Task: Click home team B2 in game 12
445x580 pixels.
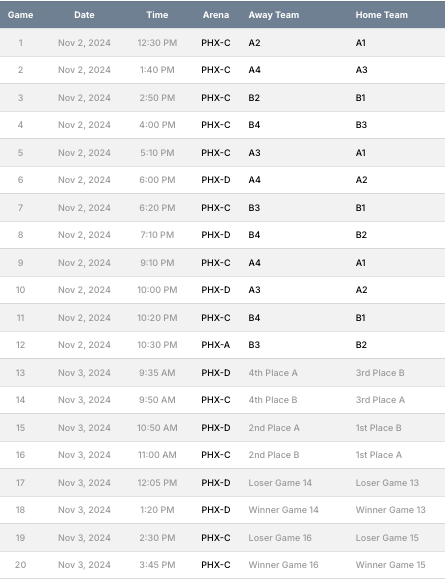Action: click(x=361, y=345)
